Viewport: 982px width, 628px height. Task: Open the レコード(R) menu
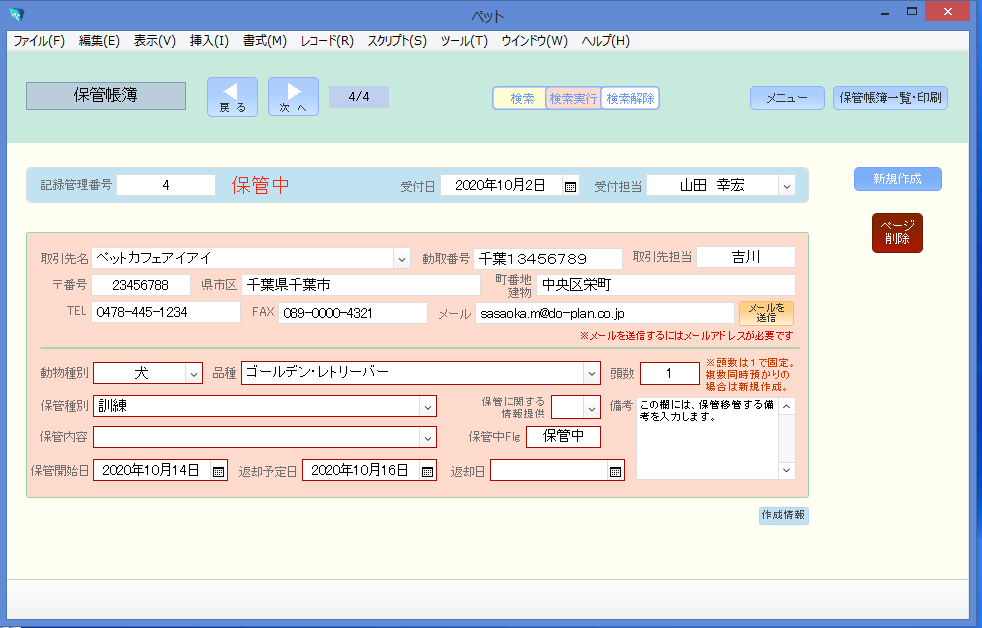[x=327, y=41]
